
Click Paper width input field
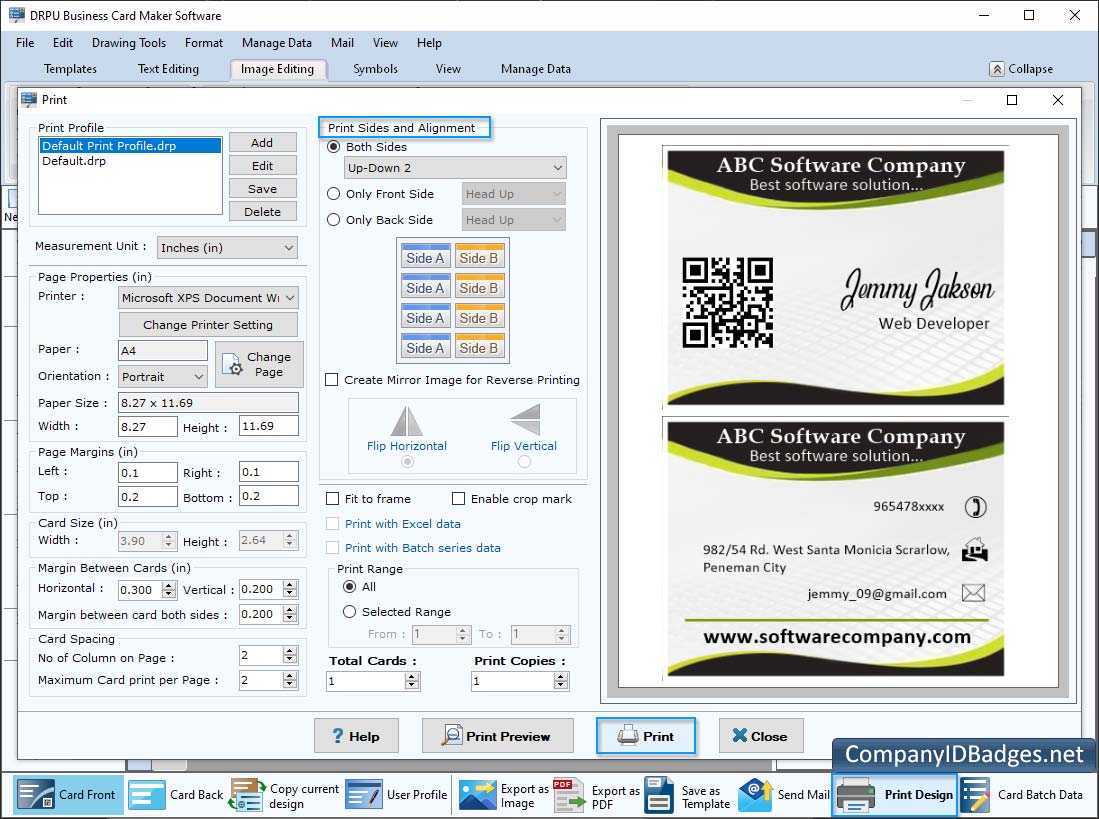147,426
